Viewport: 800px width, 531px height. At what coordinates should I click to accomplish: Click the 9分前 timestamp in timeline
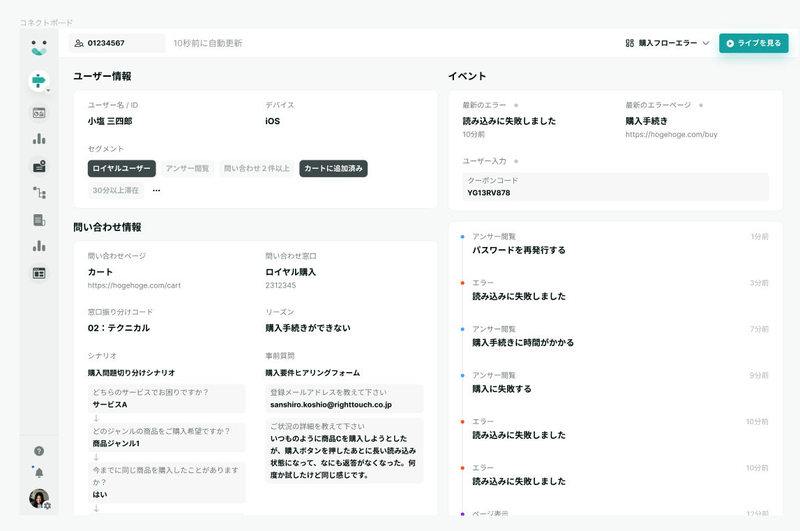[759, 375]
